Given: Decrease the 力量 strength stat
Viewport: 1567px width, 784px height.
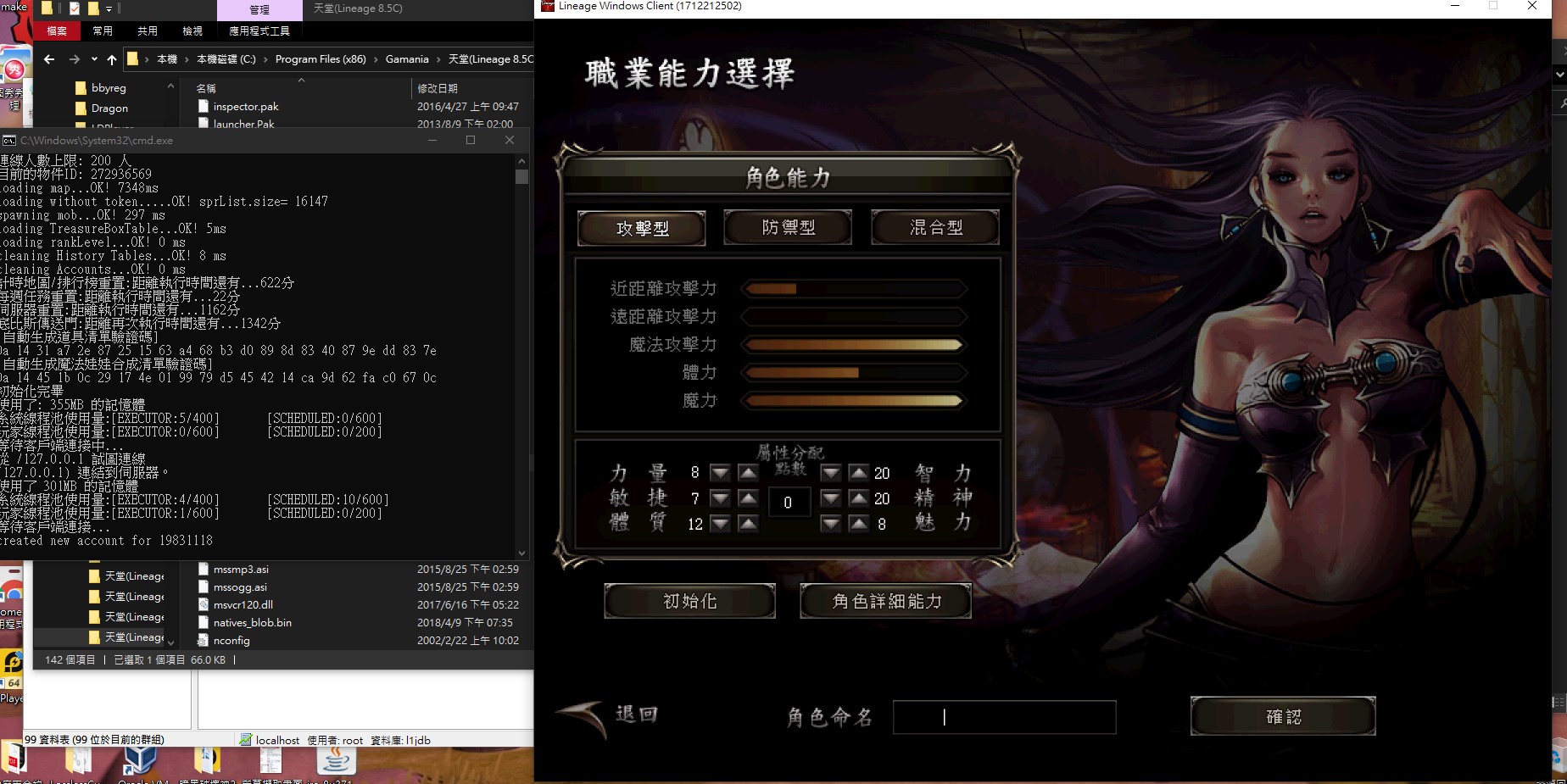Looking at the screenshot, I should pos(720,473).
